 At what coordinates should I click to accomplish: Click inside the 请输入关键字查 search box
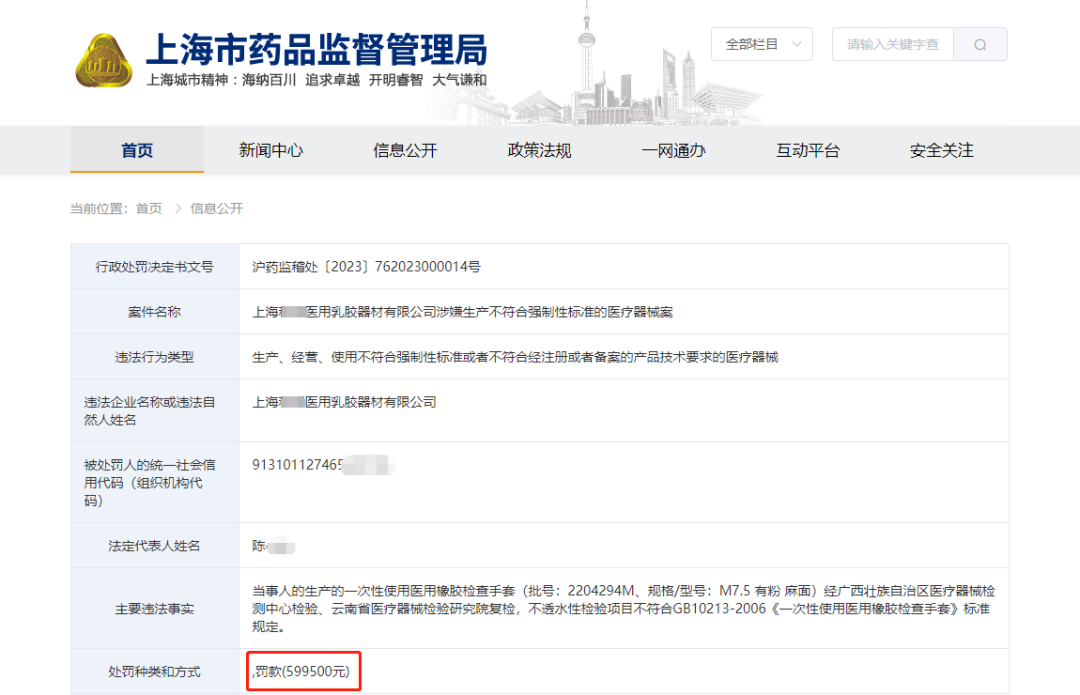tap(890, 44)
